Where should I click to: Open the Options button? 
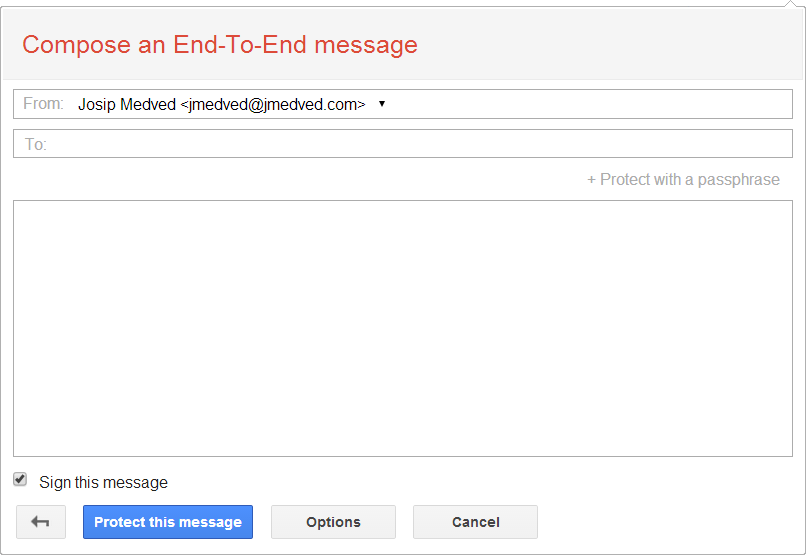(x=333, y=522)
